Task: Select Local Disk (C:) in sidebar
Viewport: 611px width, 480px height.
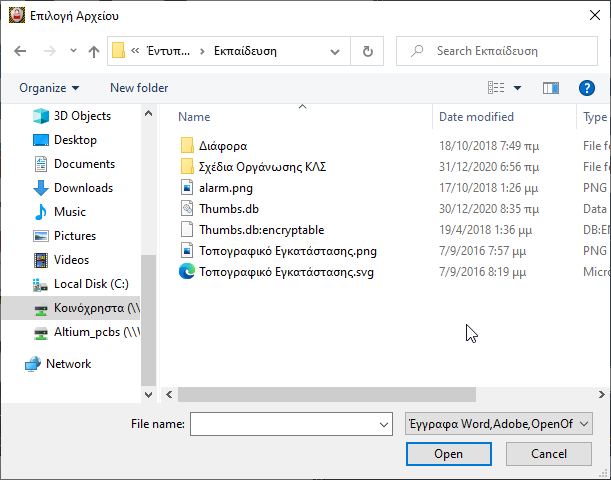Action: 90,284
